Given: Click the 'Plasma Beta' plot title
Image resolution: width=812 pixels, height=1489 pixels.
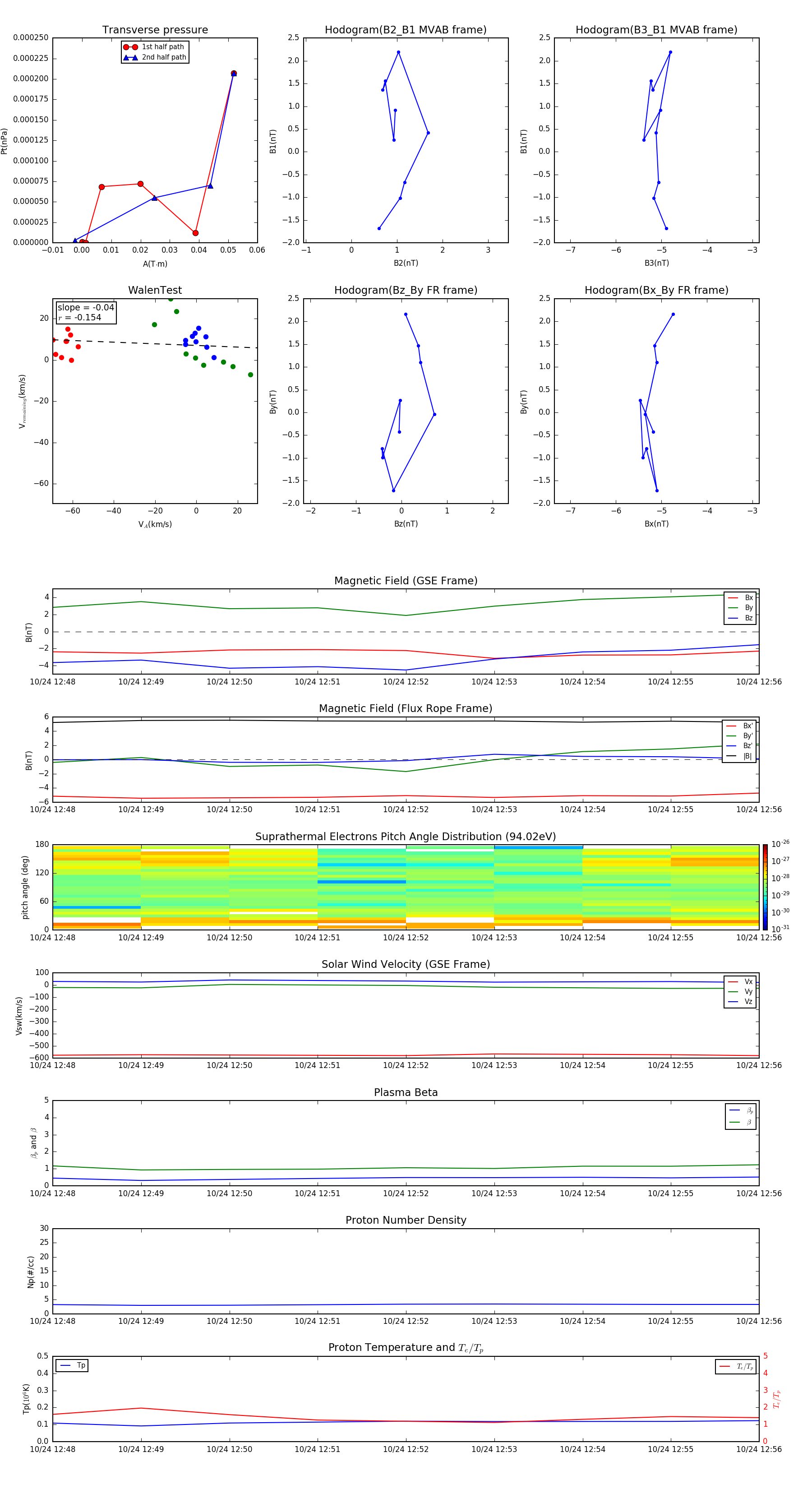Looking at the screenshot, I should tap(406, 1093).
